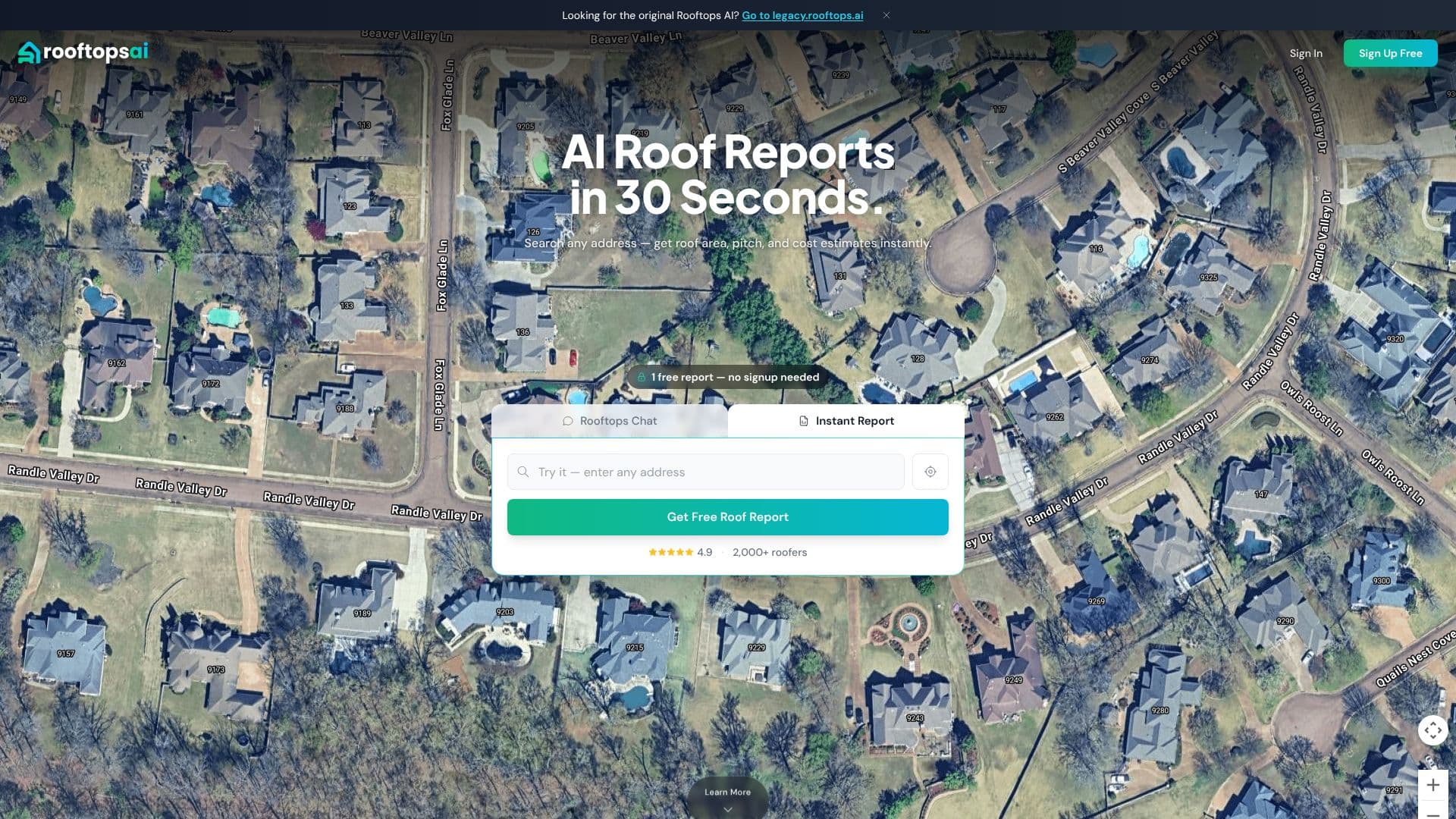Focus the address search field
The image size is (1456, 819).
point(705,472)
